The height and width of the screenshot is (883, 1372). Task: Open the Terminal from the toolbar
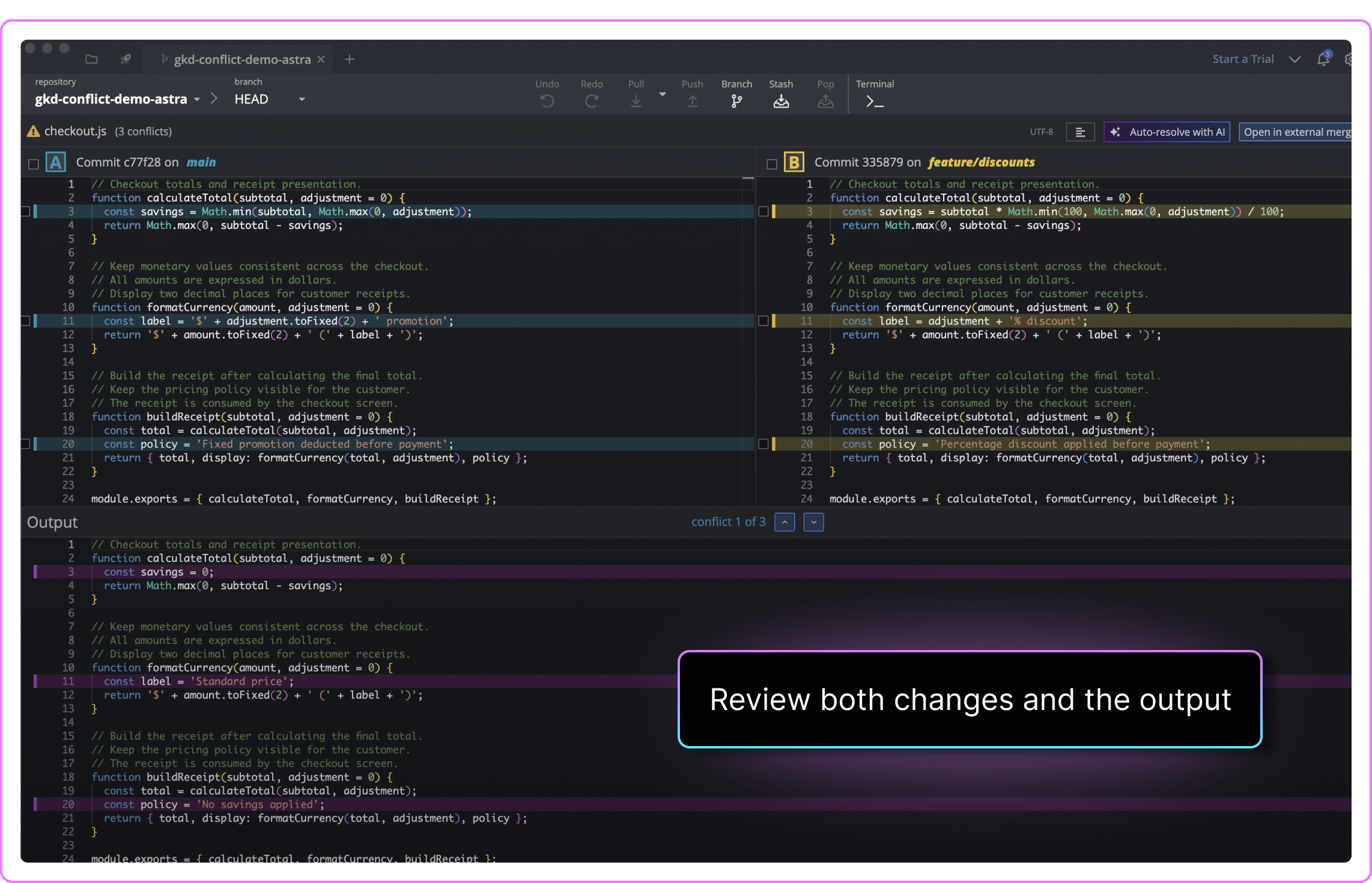pos(875,94)
